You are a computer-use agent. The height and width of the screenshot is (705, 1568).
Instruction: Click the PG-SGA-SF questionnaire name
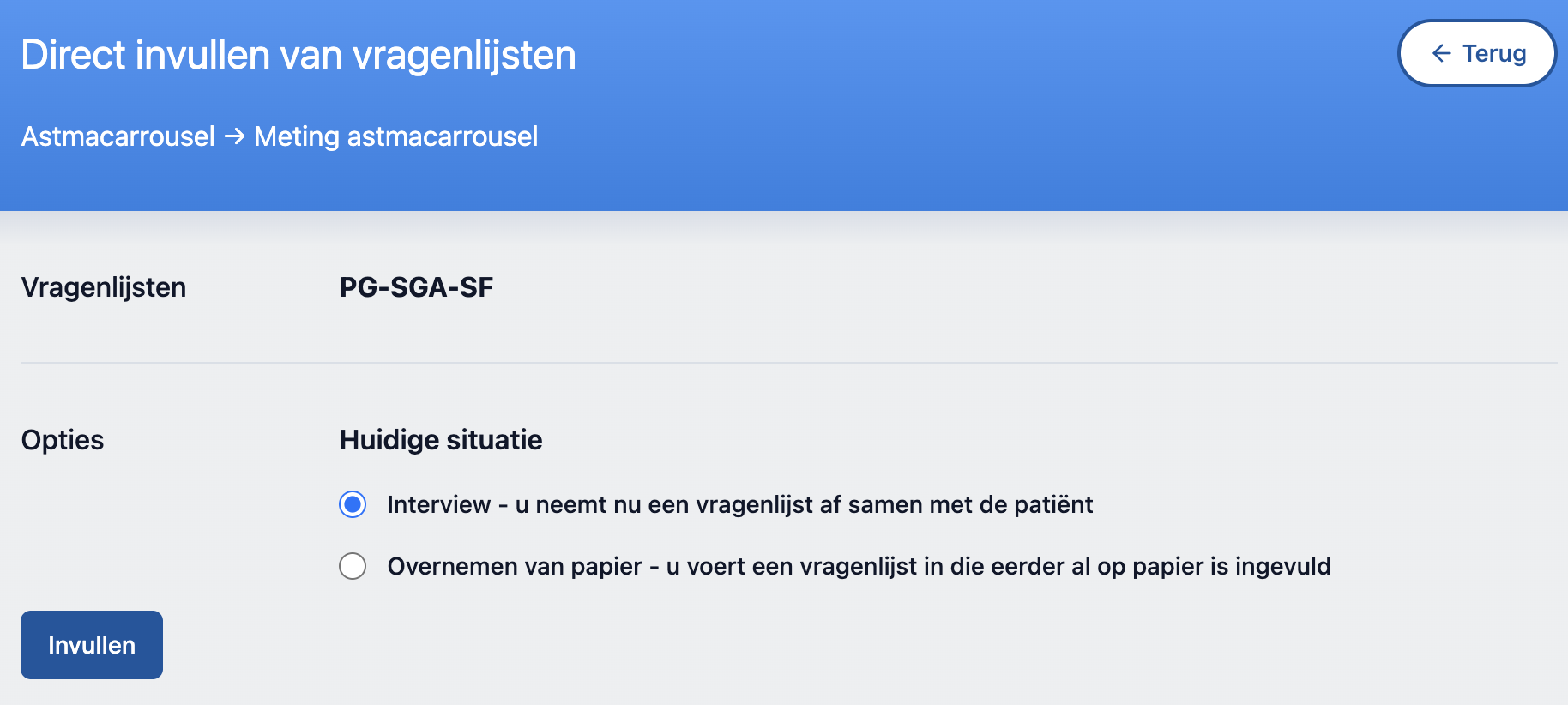416,287
